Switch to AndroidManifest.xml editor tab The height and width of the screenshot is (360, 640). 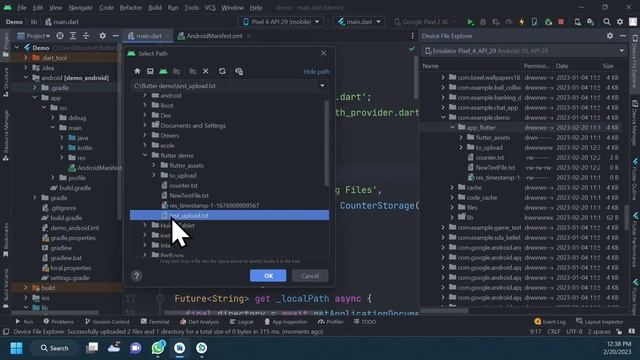point(214,36)
